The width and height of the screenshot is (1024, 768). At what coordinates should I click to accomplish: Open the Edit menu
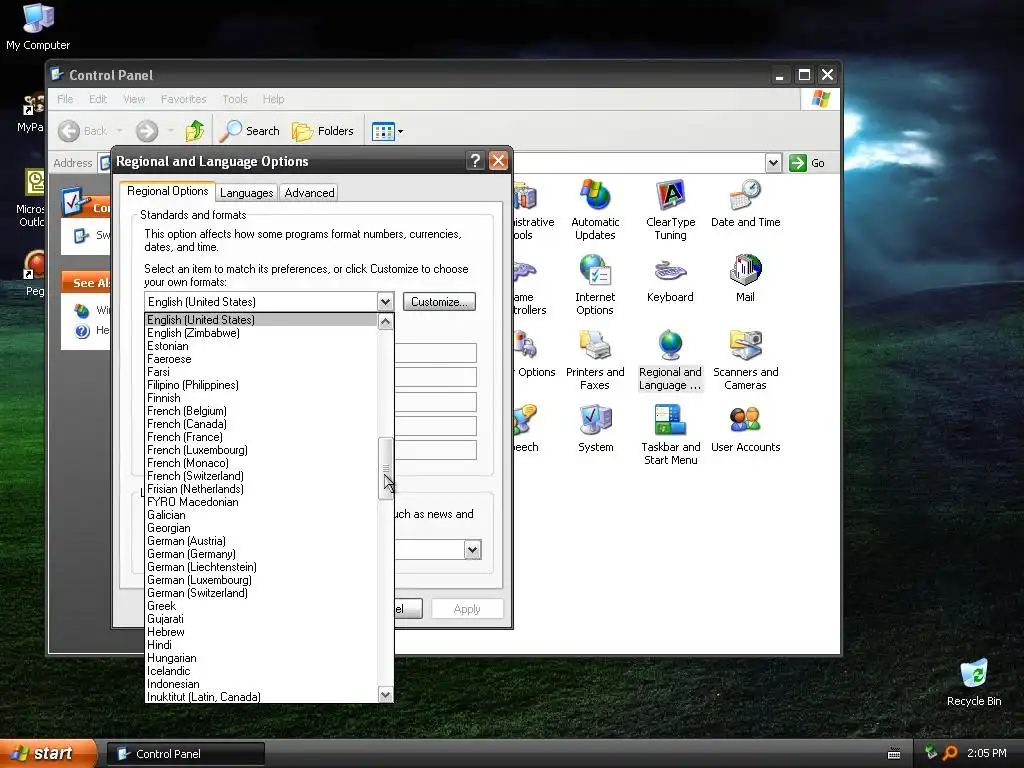click(98, 99)
